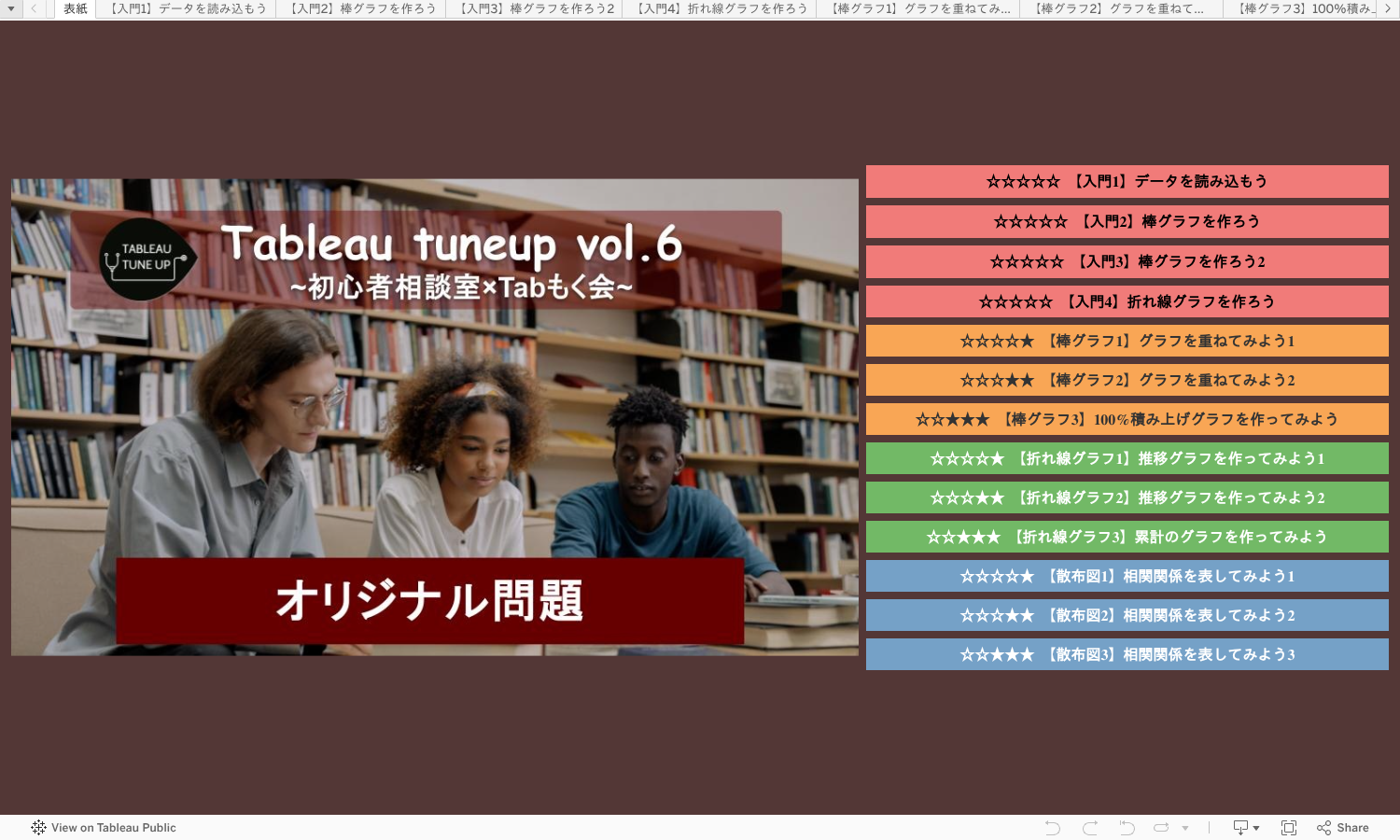Click the refresh/pause icon in toolbar
Screen dimensions: 1400x840
(1161, 828)
